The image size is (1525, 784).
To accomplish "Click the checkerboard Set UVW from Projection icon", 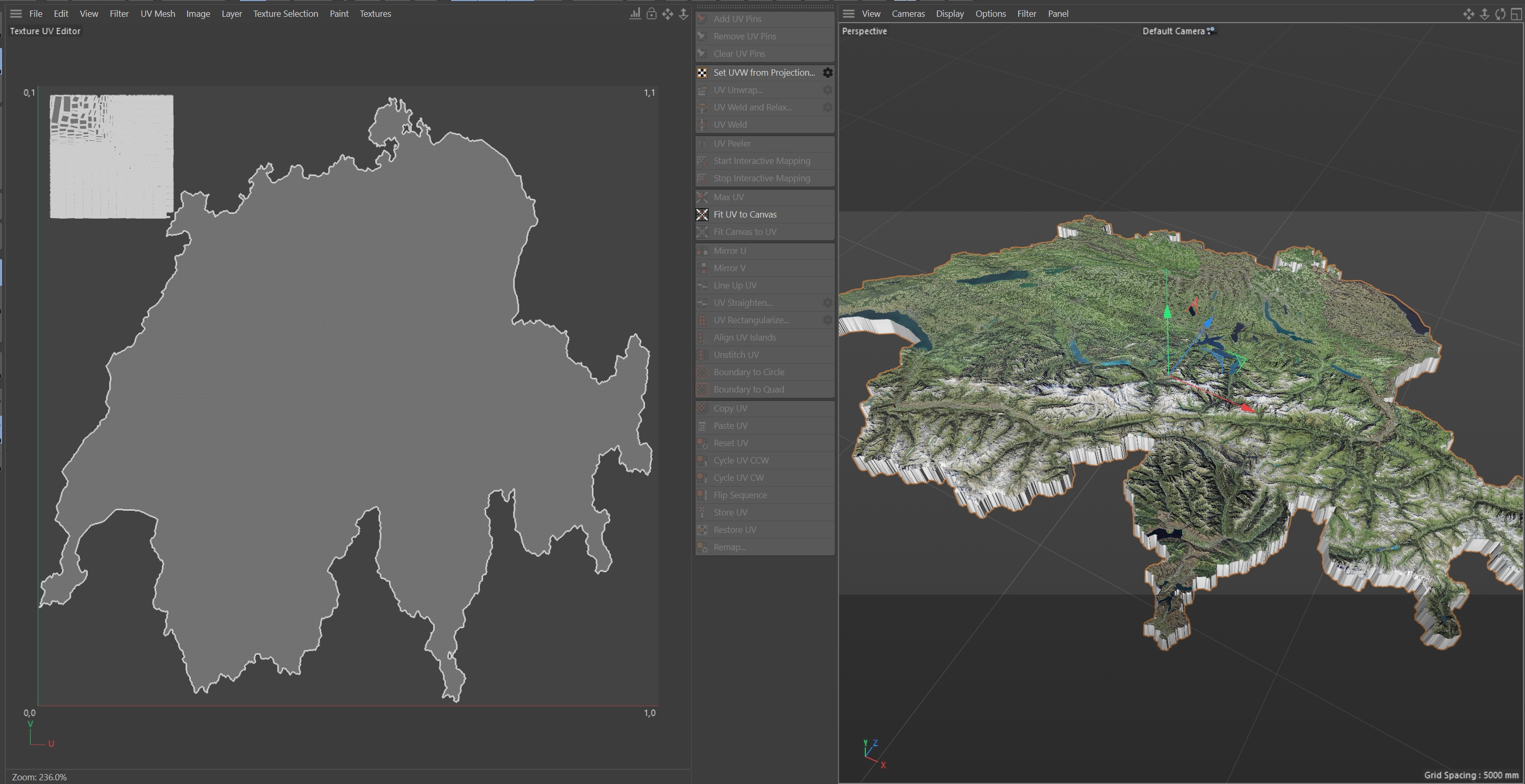I will click(702, 73).
